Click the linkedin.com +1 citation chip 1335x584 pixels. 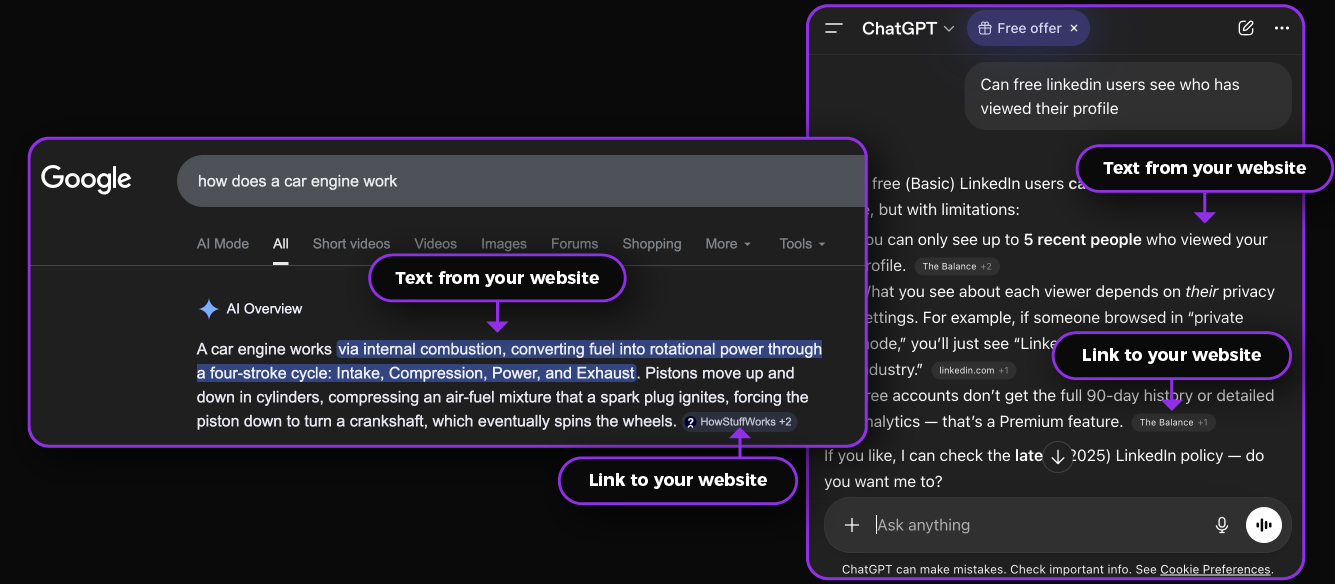point(974,370)
